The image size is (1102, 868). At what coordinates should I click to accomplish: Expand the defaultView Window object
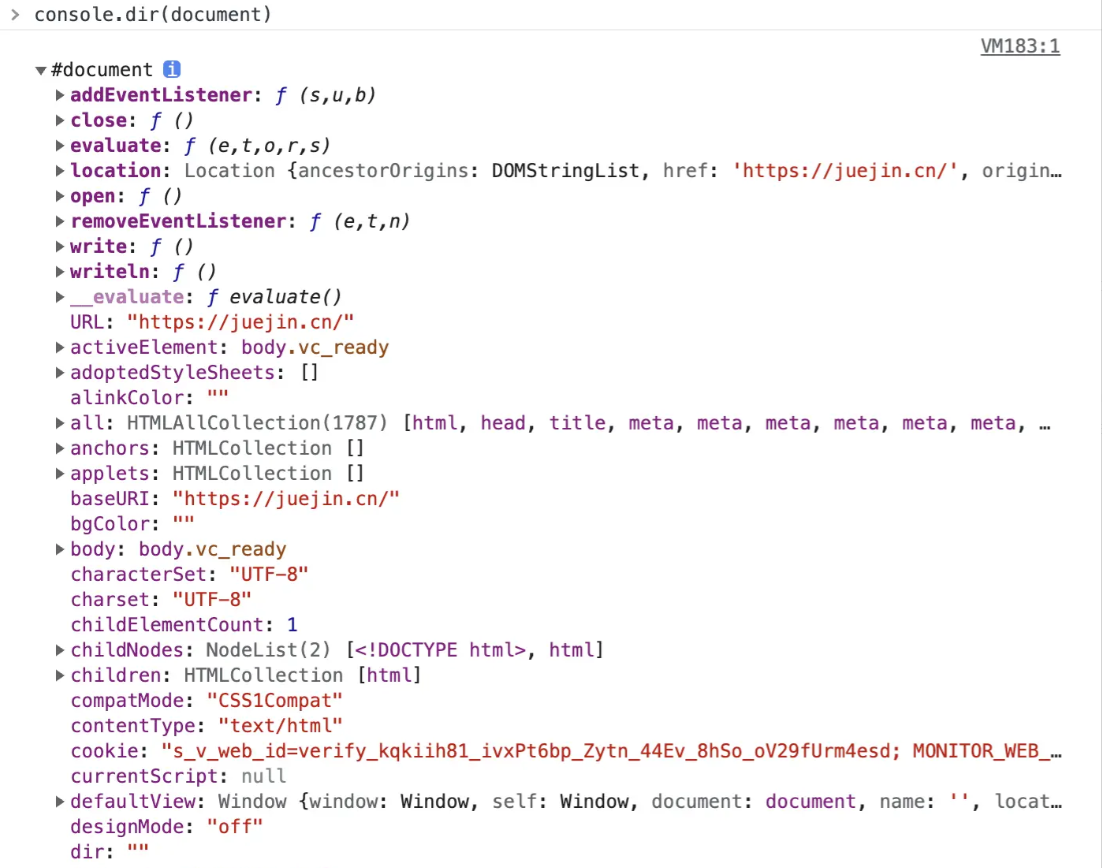(61, 802)
